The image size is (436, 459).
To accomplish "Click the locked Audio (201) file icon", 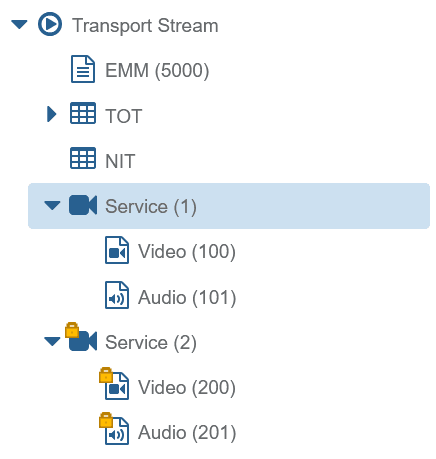I will click(x=114, y=429).
